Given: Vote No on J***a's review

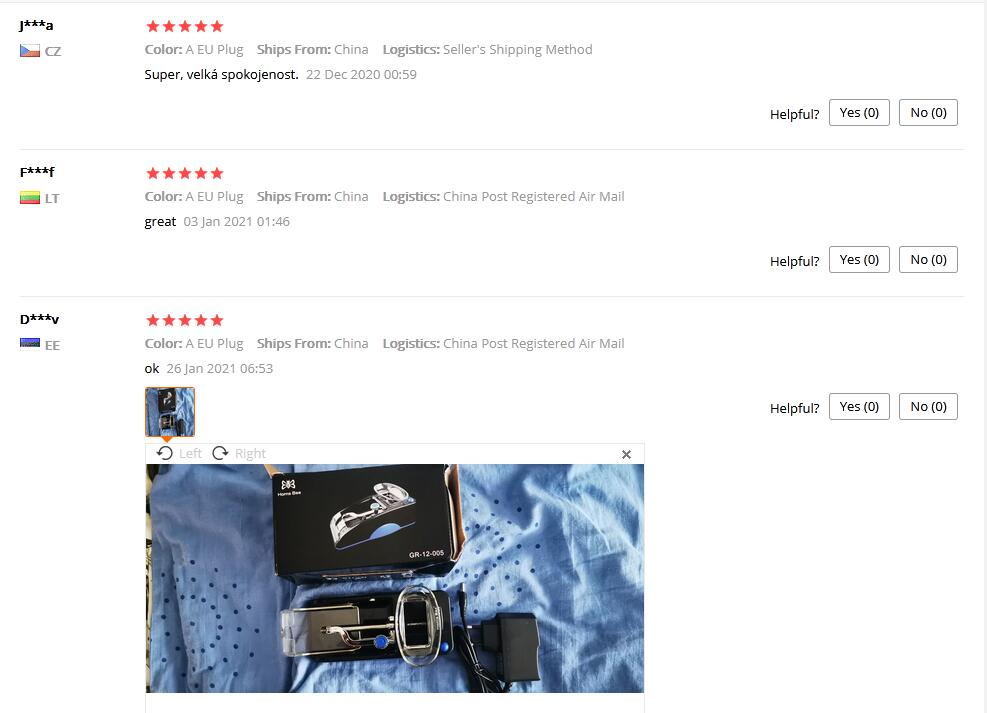Looking at the screenshot, I should point(928,113).
